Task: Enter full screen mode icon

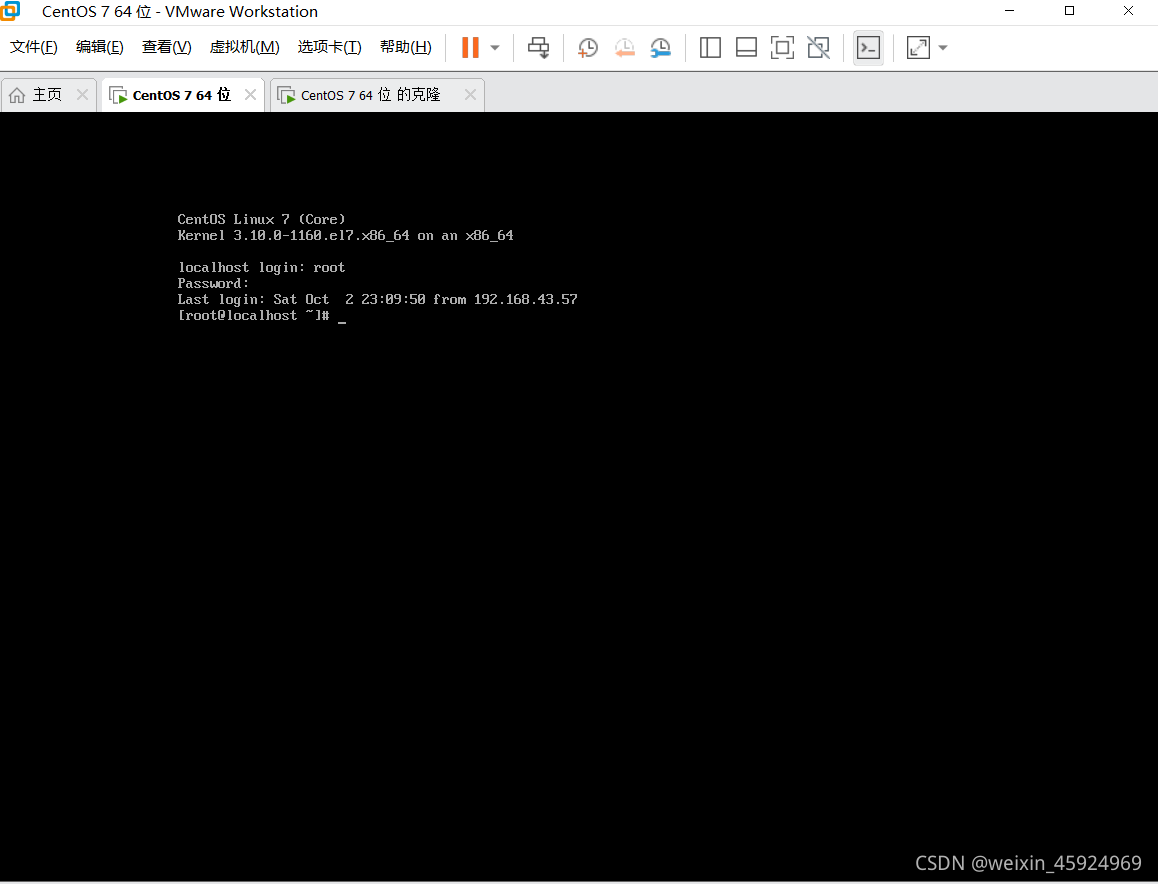Action: point(782,48)
